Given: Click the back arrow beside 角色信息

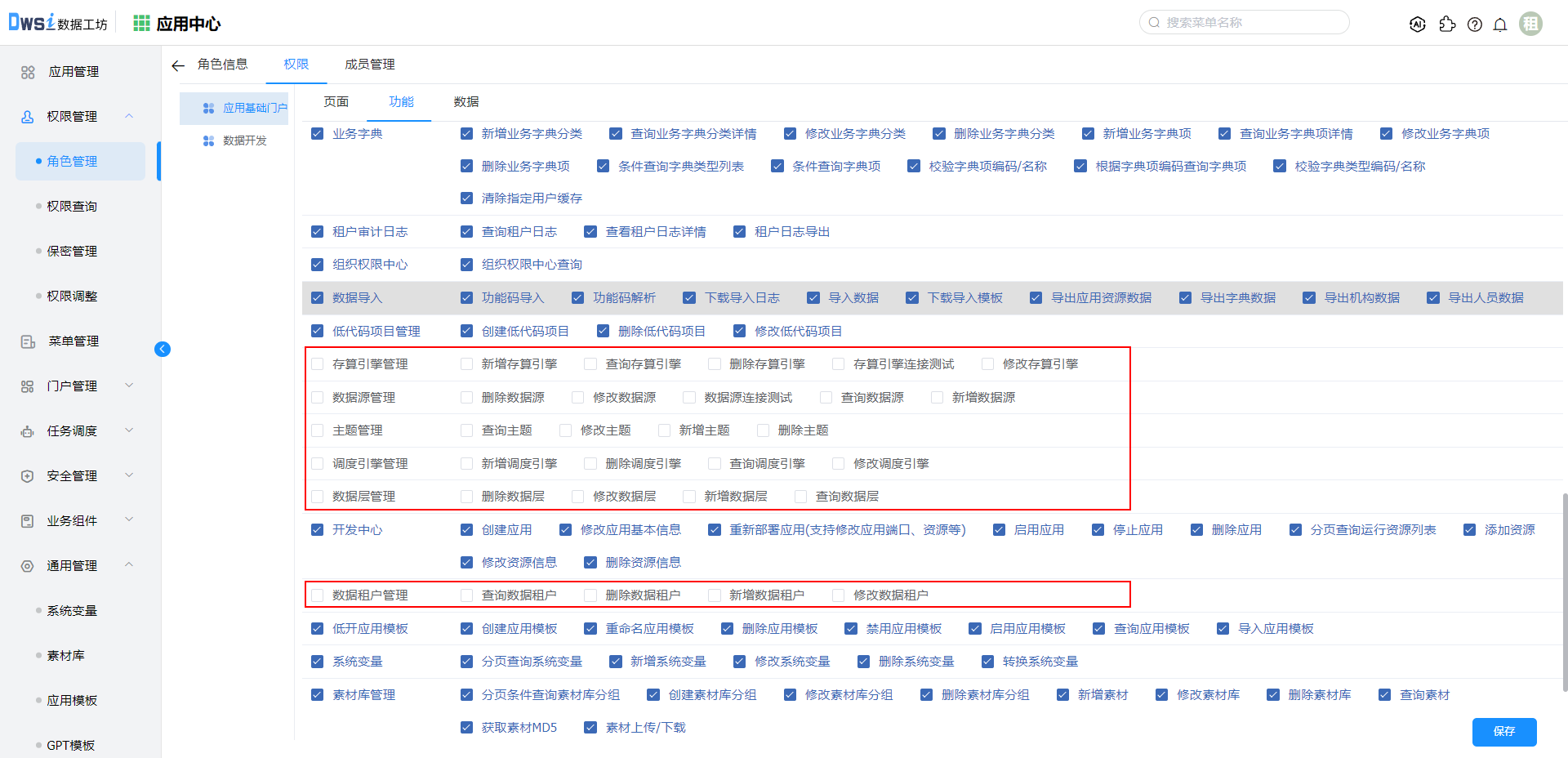Looking at the screenshot, I should [178, 65].
